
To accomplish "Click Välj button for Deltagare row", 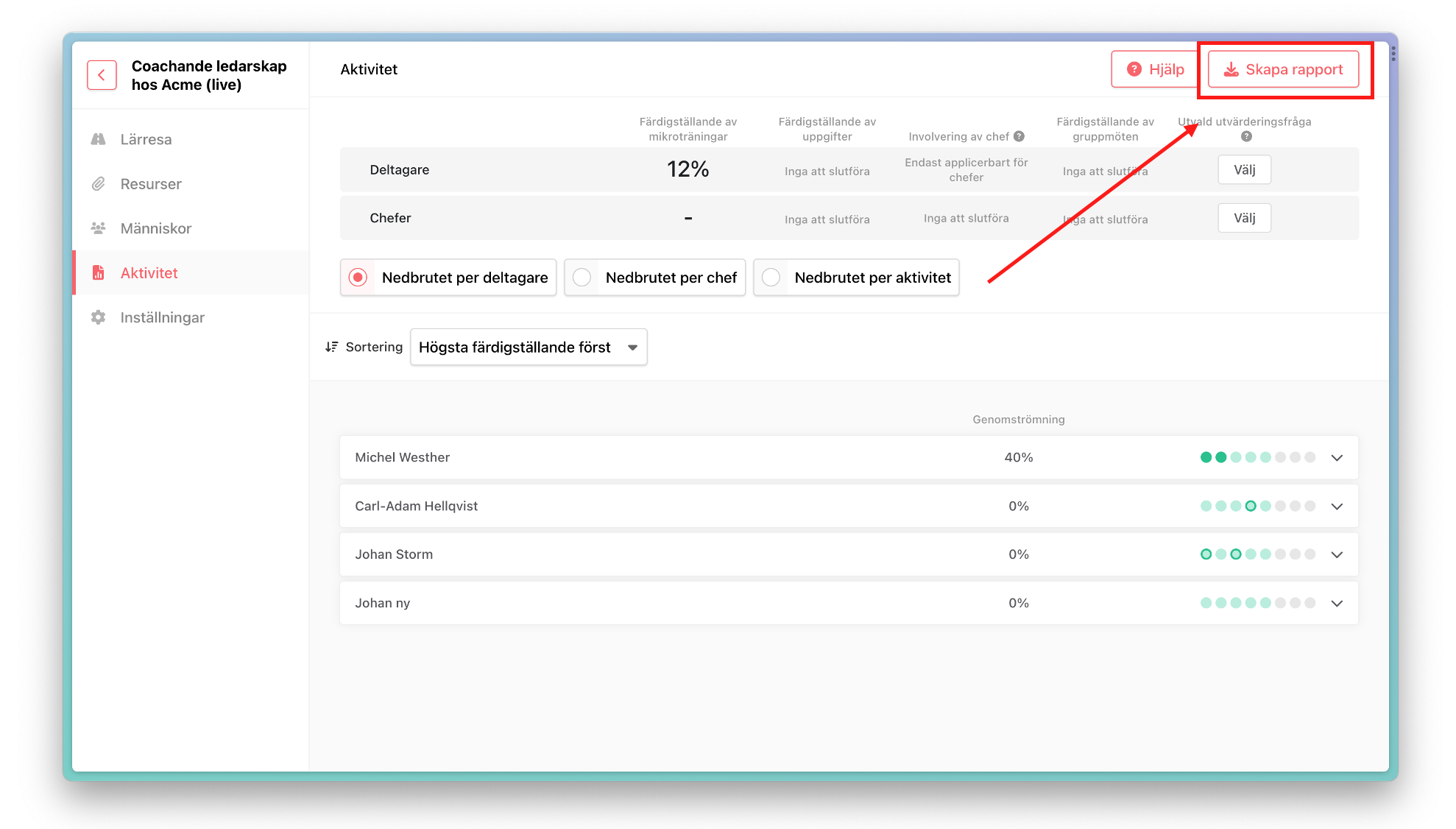I will 1244,170.
